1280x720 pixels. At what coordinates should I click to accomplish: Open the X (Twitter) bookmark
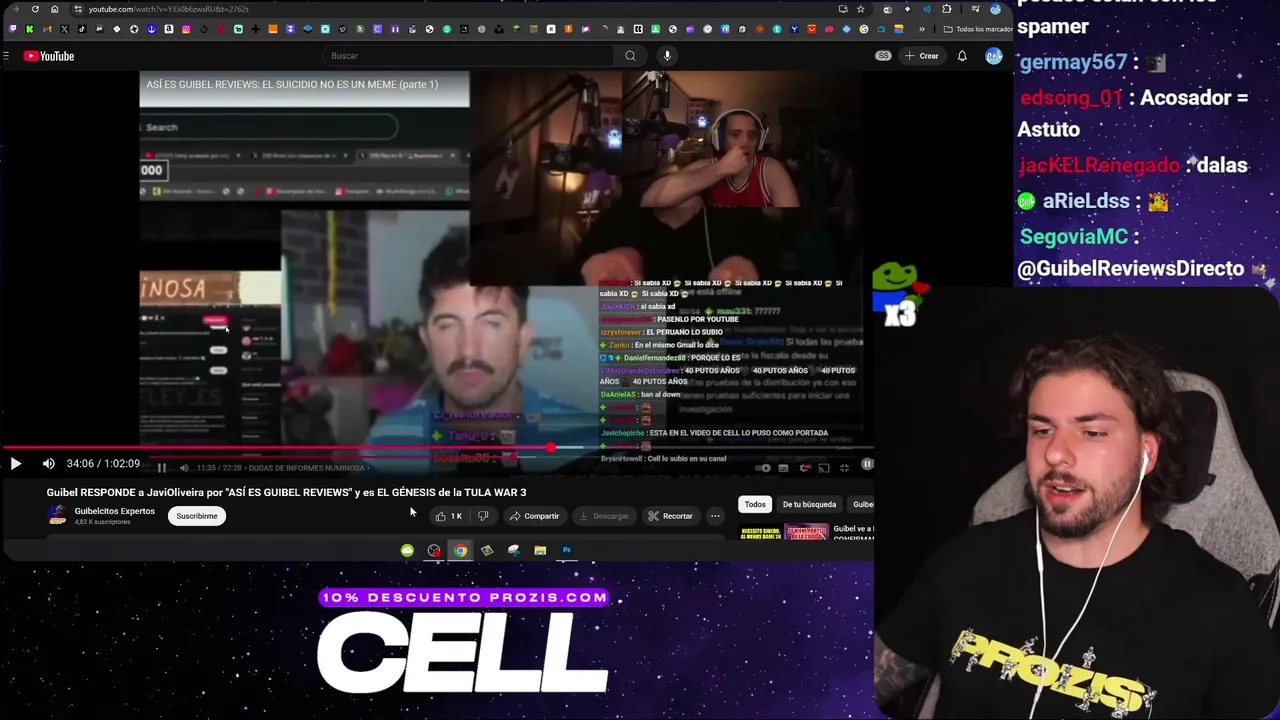point(65,29)
